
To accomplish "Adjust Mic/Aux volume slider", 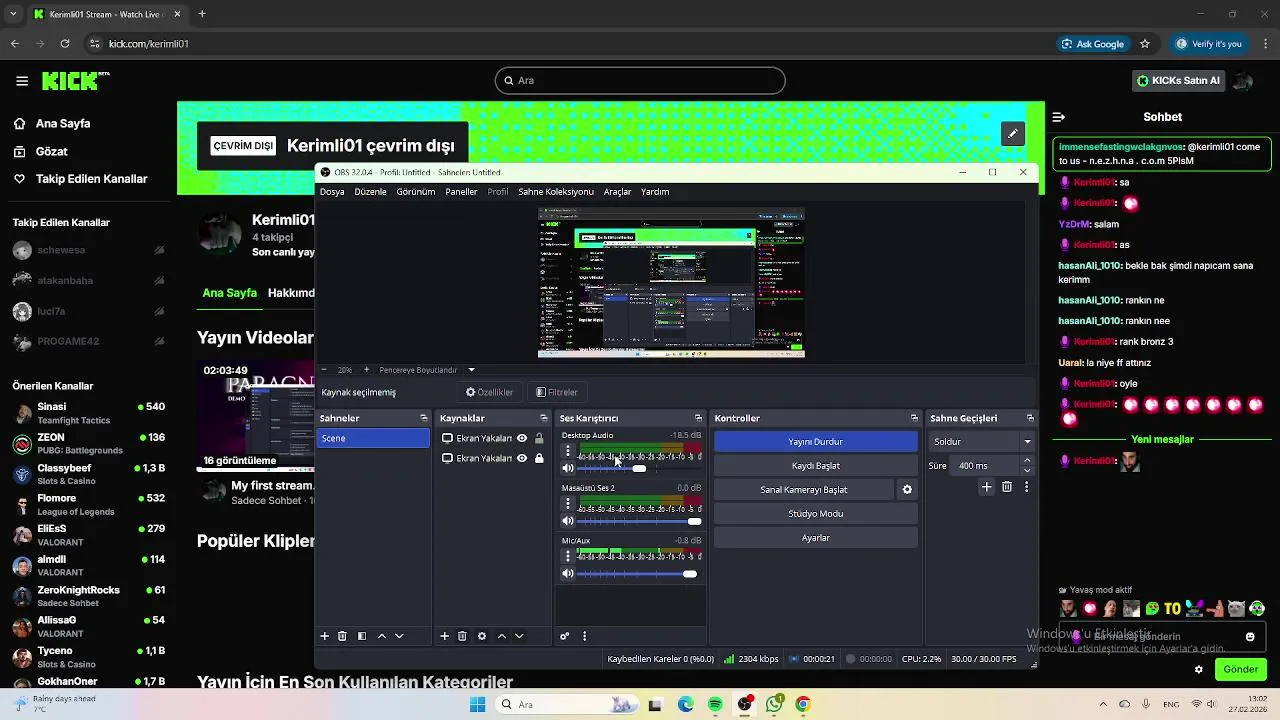I will pyautogui.click(x=639, y=574).
